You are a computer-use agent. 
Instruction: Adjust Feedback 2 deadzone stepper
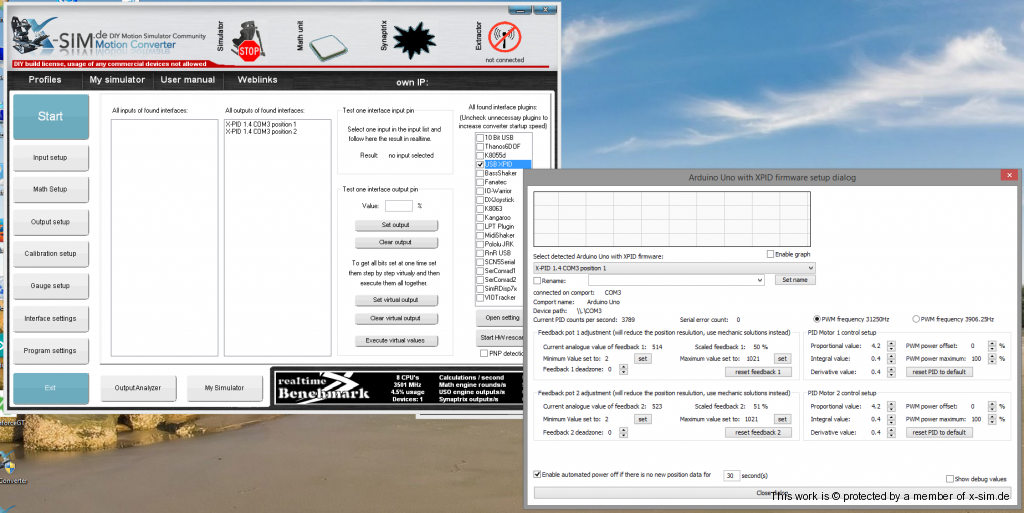point(623,432)
